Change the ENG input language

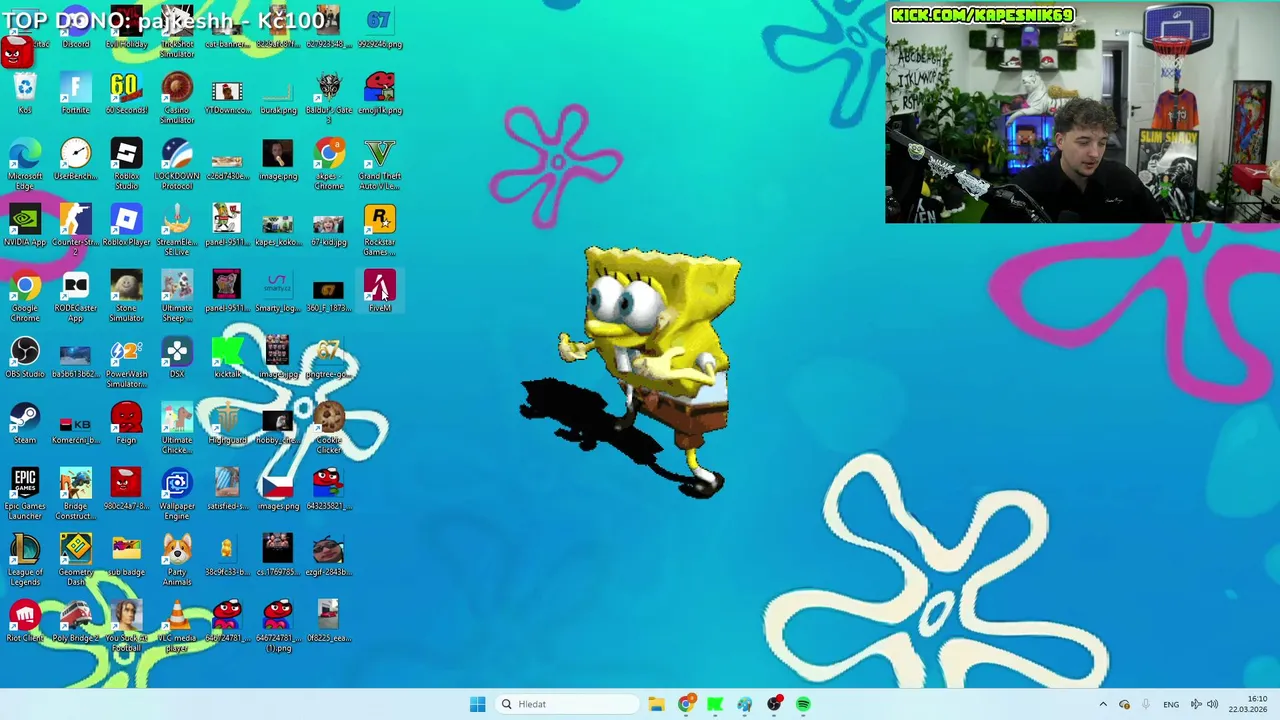pos(1170,704)
